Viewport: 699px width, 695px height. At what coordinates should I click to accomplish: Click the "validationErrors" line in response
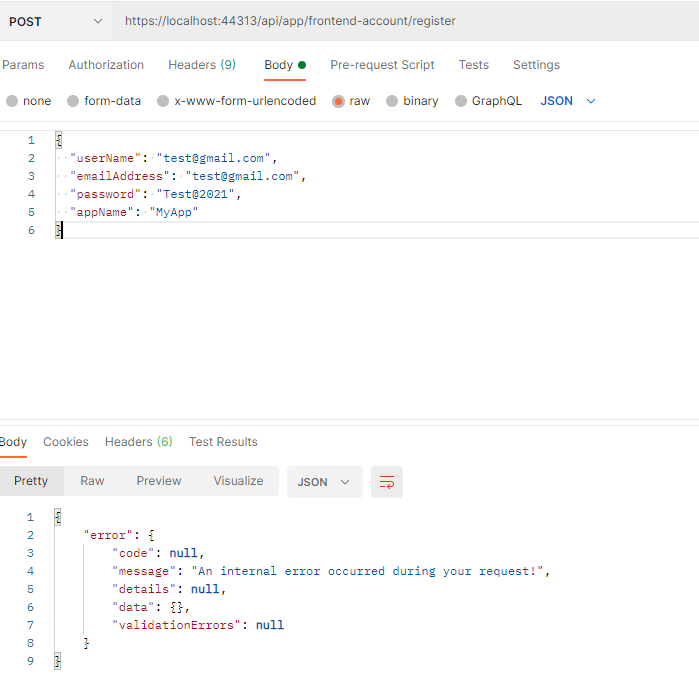click(198, 625)
